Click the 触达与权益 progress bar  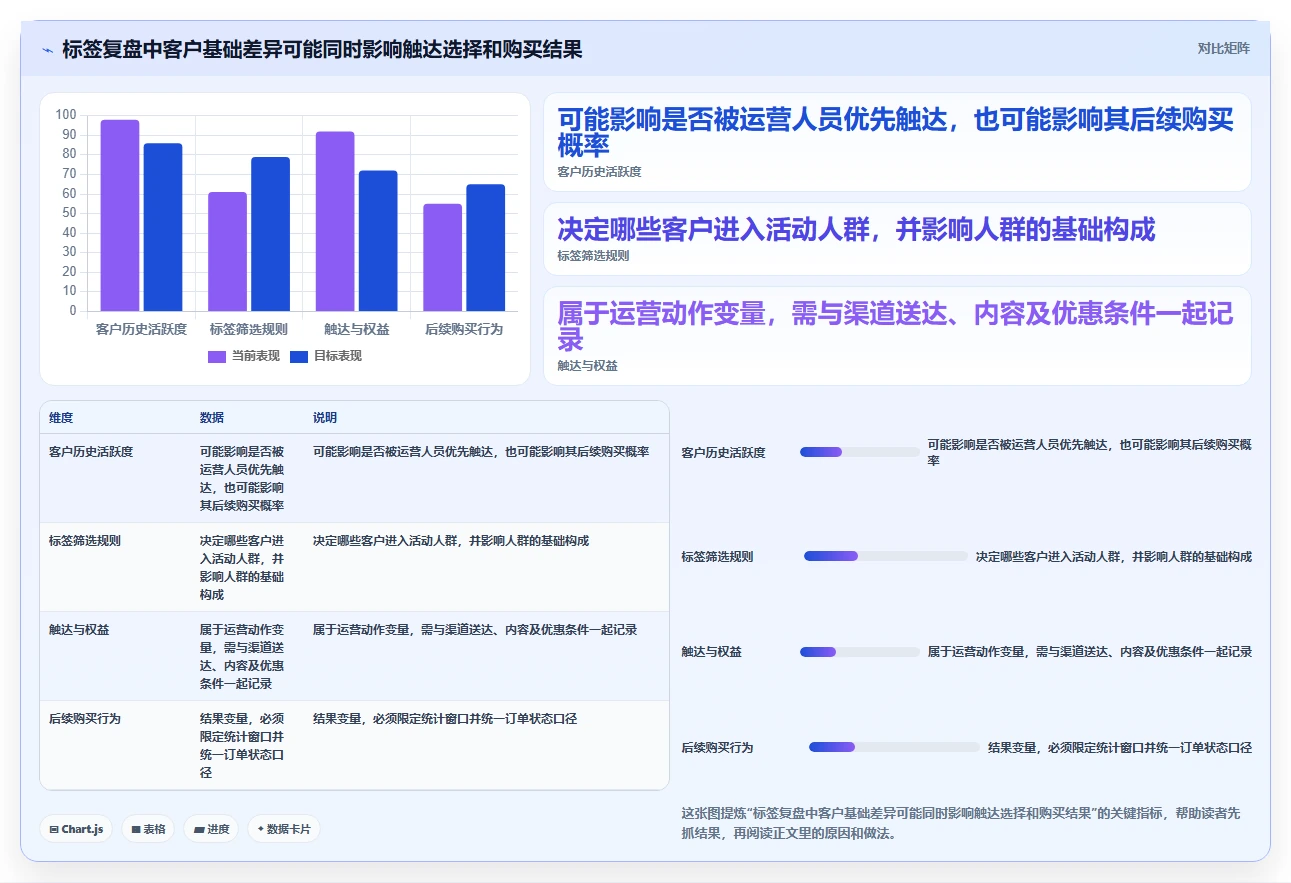tap(860, 652)
